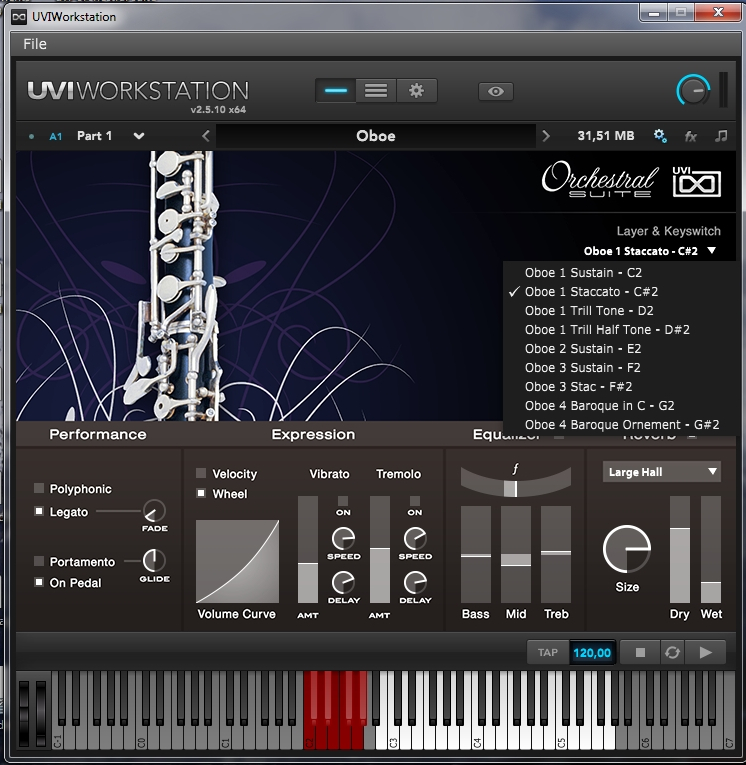Enable the Velocity checkbox
This screenshot has width=746, height=765.
(201, 473)
